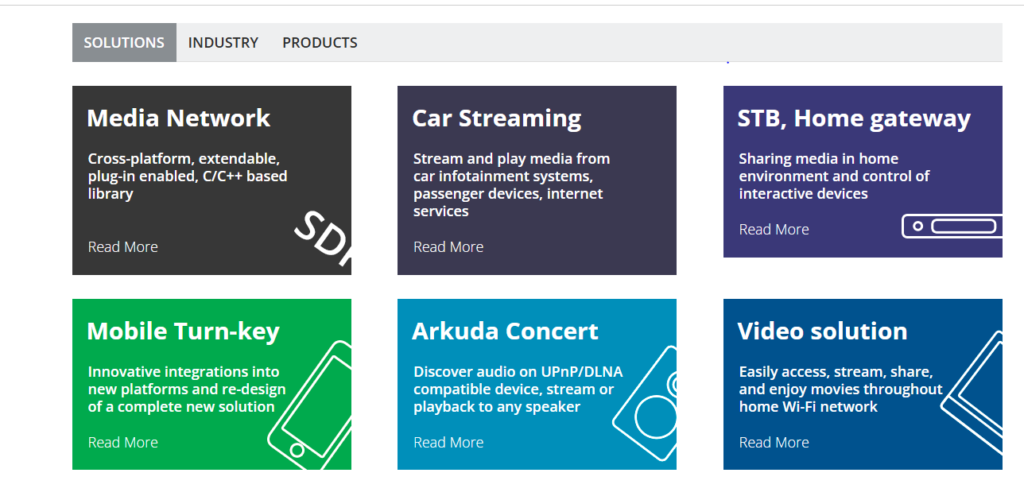Follow Read More for Arkuda Concert
This screenshot has width=1024, height=496.
pos(448,443)
